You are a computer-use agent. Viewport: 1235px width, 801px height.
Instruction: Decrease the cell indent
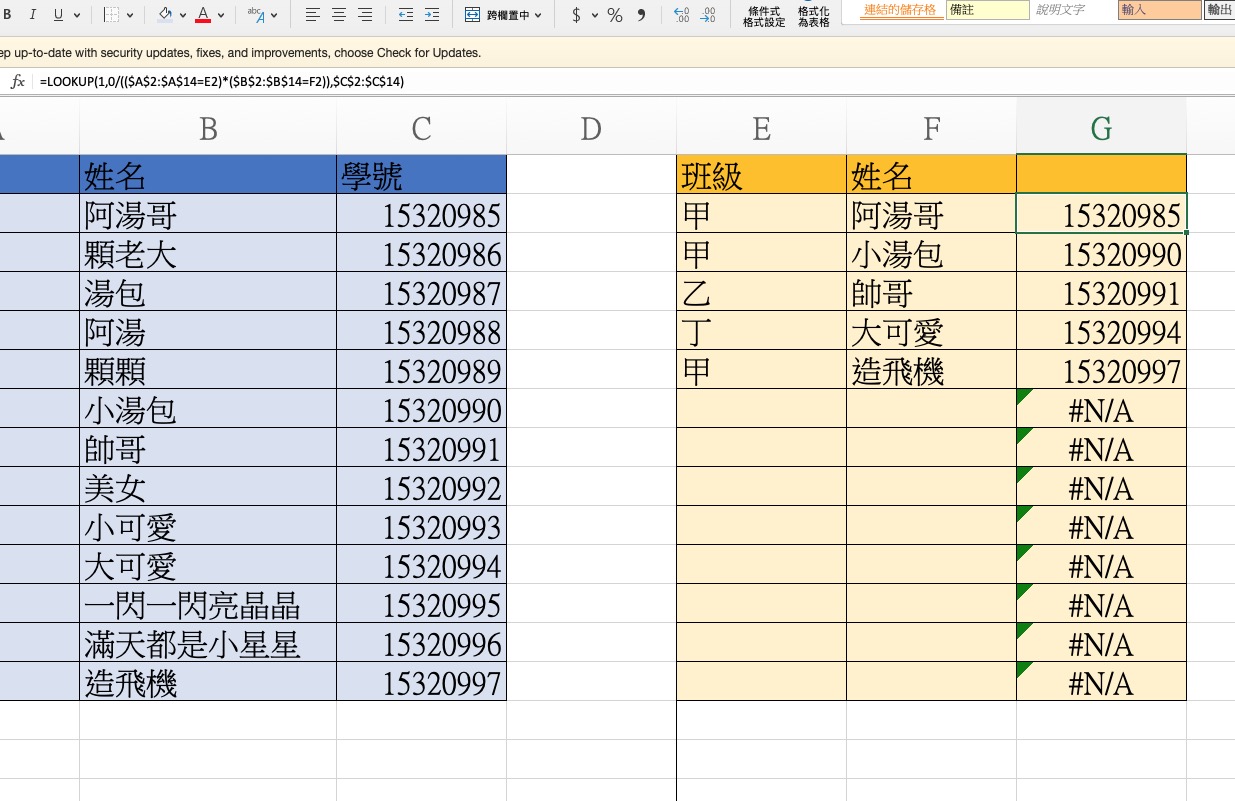tap(405, 15)
